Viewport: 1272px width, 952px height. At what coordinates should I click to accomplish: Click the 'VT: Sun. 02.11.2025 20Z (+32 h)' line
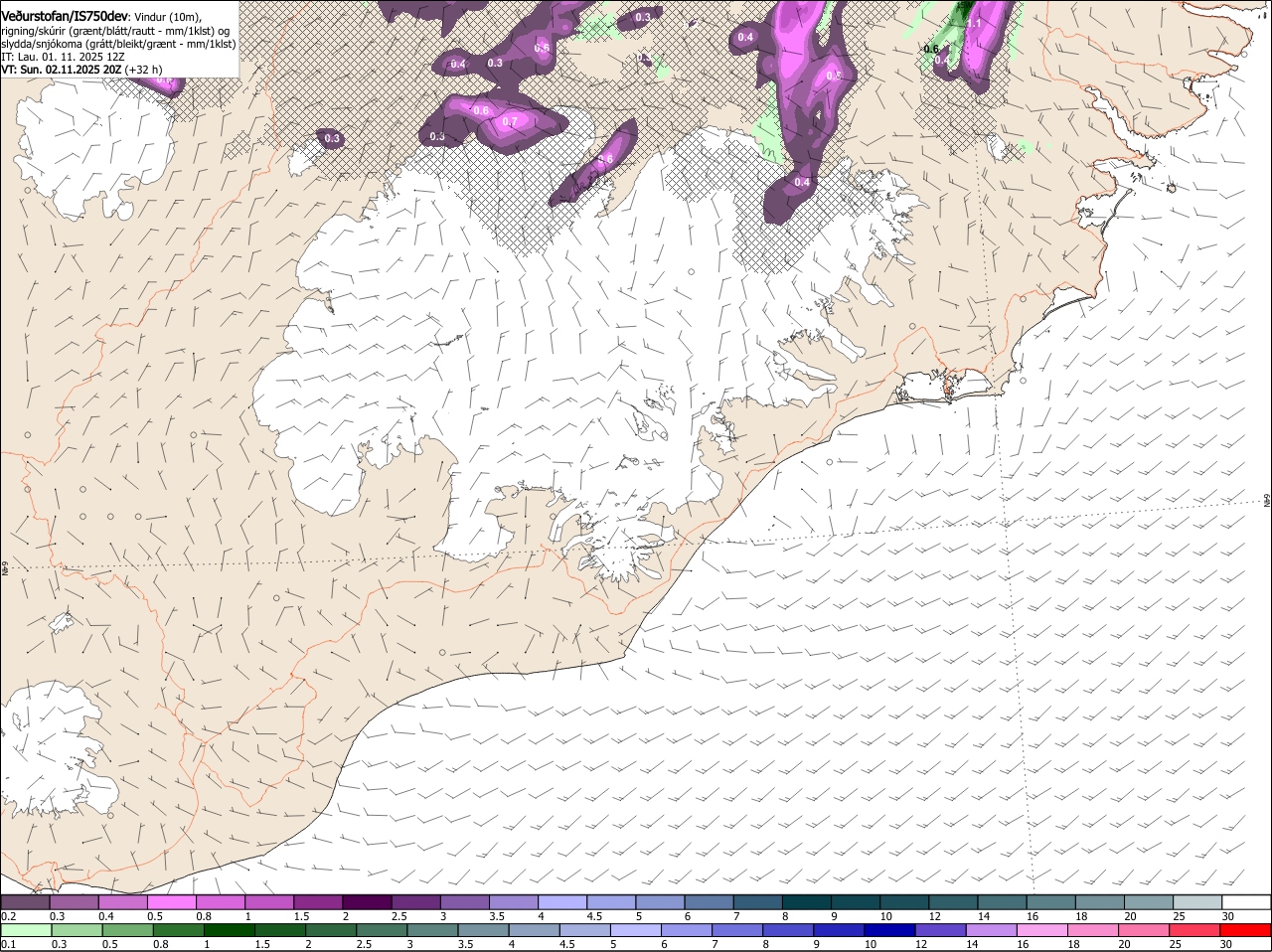coord(81,70)
